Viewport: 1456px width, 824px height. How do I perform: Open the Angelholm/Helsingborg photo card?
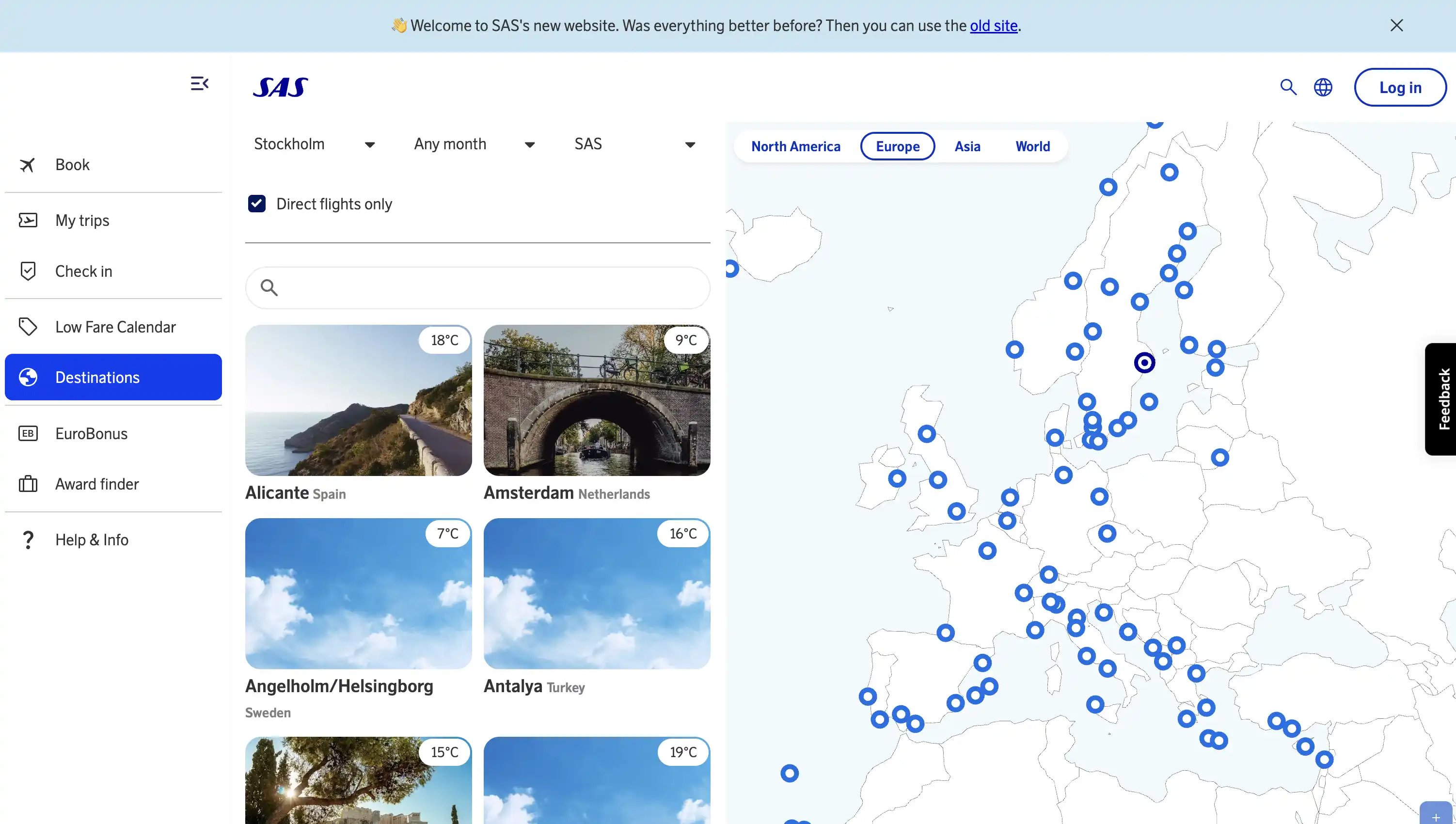pyautogui.click(x=358, y=594)
